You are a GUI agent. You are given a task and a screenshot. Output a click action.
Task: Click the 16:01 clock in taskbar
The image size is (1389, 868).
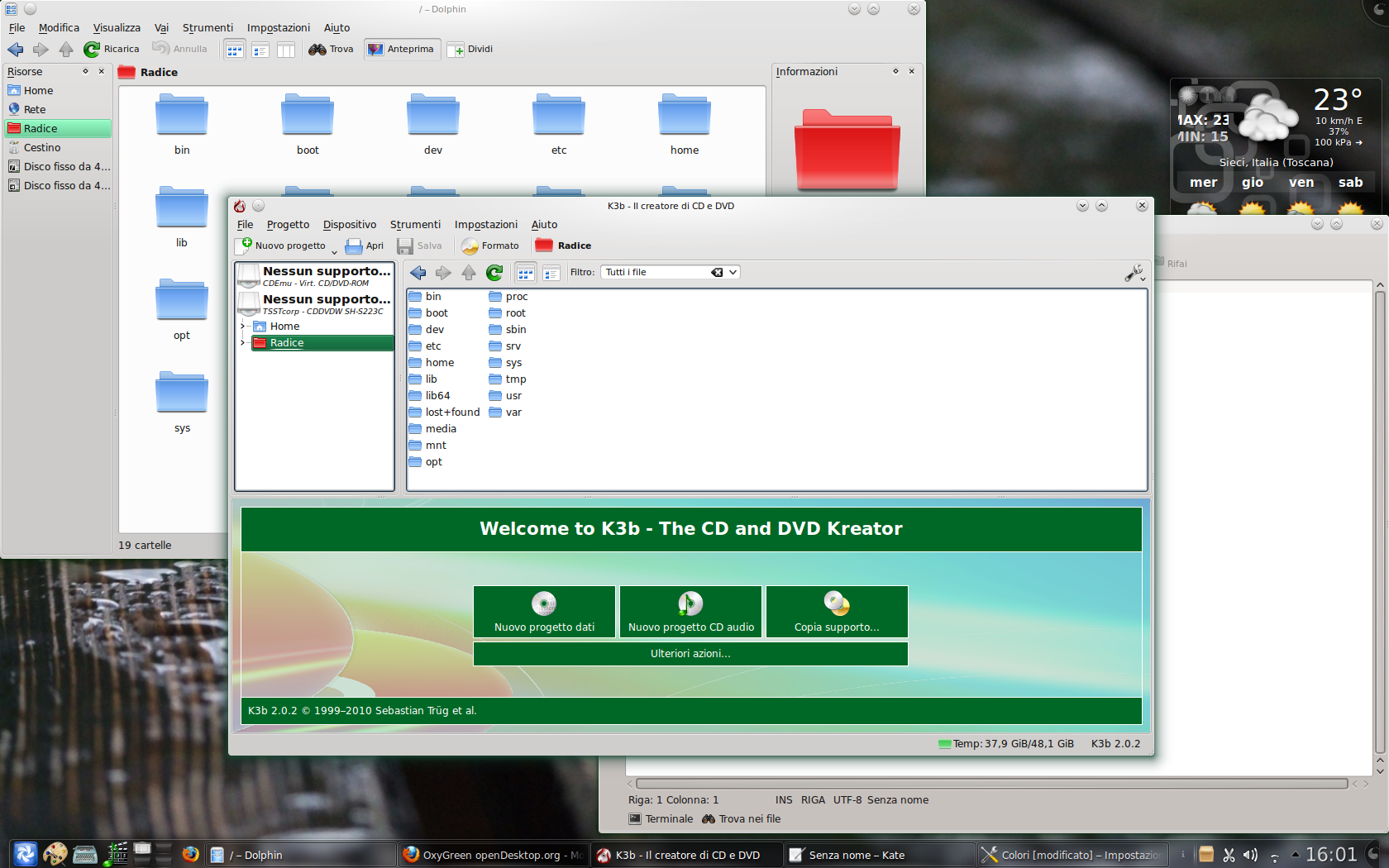click(x=1331, y=854)
